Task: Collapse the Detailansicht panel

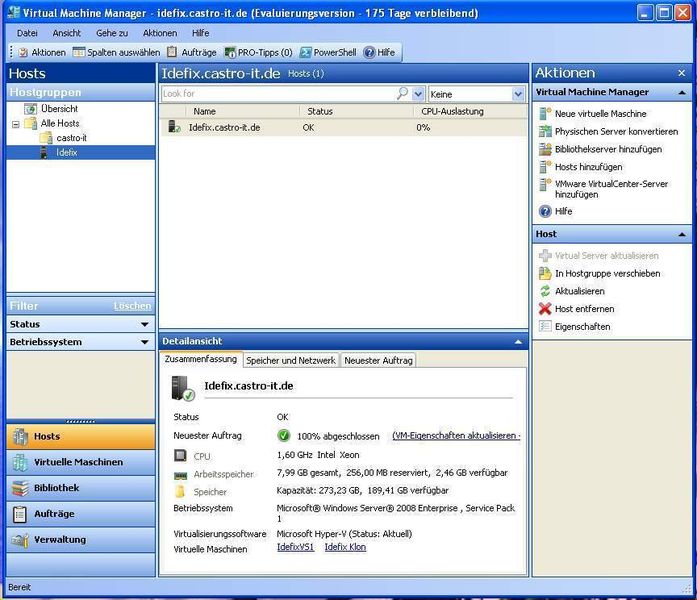Action: pos(518,342)
